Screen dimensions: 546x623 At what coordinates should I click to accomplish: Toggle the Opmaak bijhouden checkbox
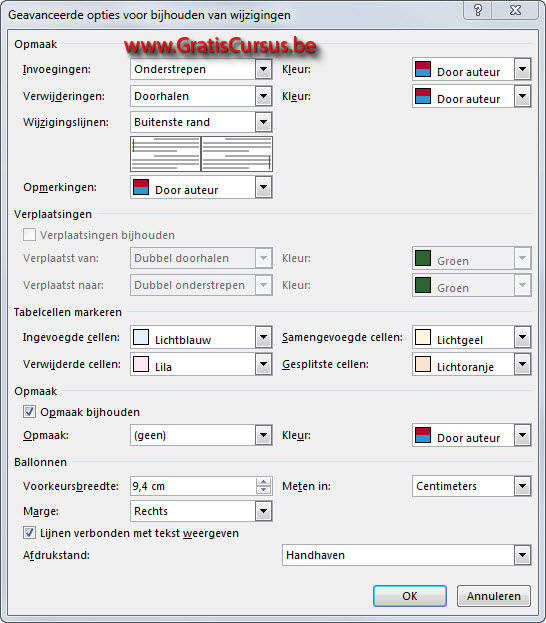[29, 412]
